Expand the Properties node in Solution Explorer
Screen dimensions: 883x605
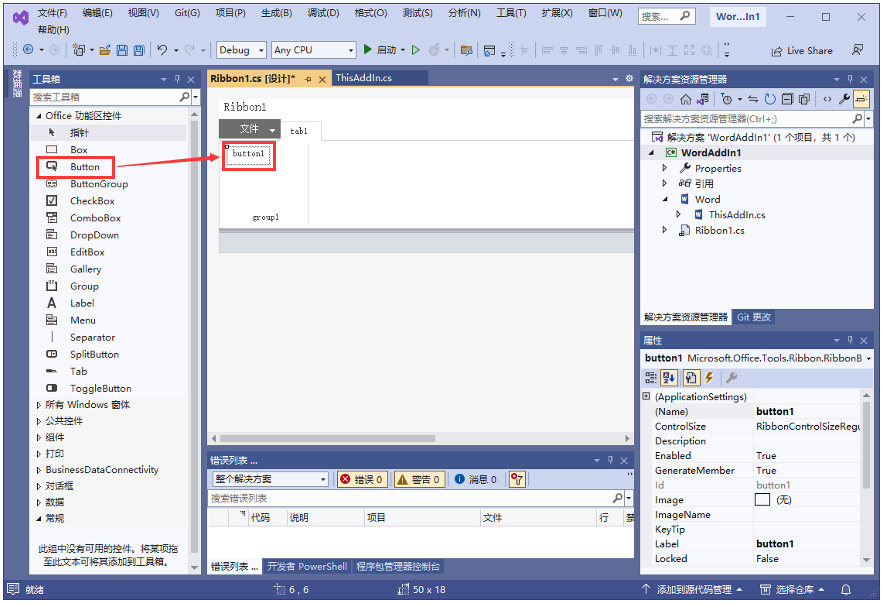[665, 168]
